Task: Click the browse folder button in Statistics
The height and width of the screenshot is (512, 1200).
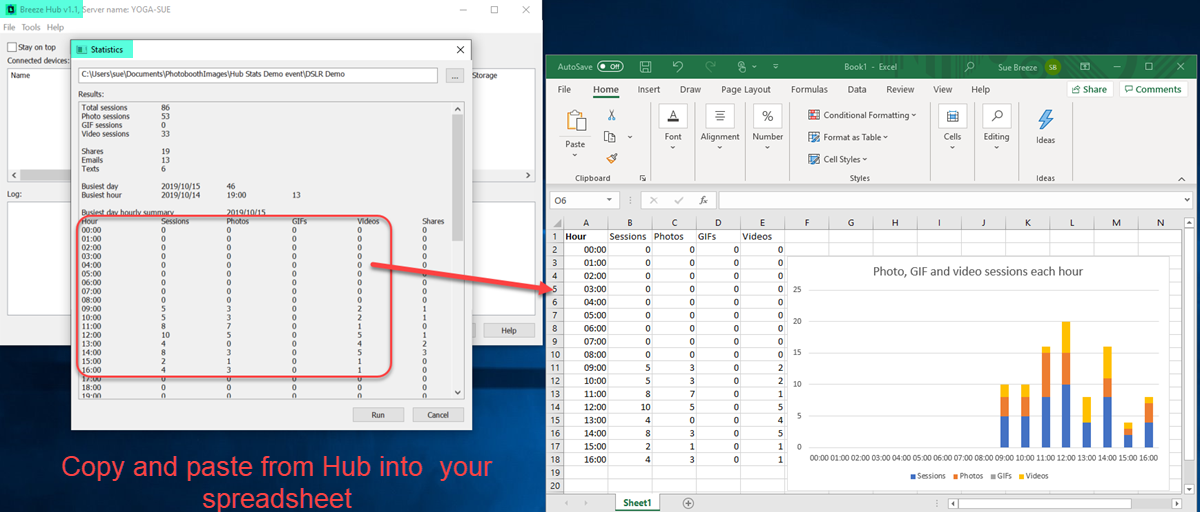Action: click(454, 75)
